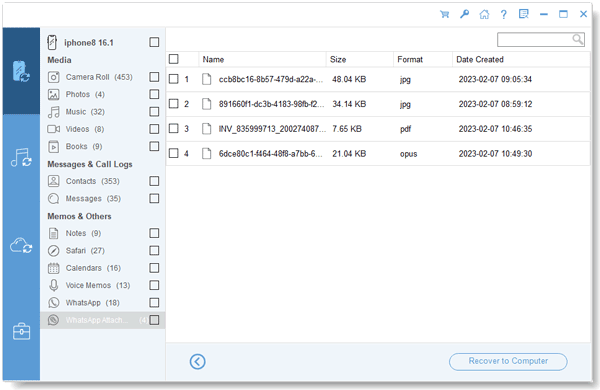Image resolution: width=600 pixels, height=390 pixels.
Task: Click the search magnifier icon
Action: [x=577, y=39]
